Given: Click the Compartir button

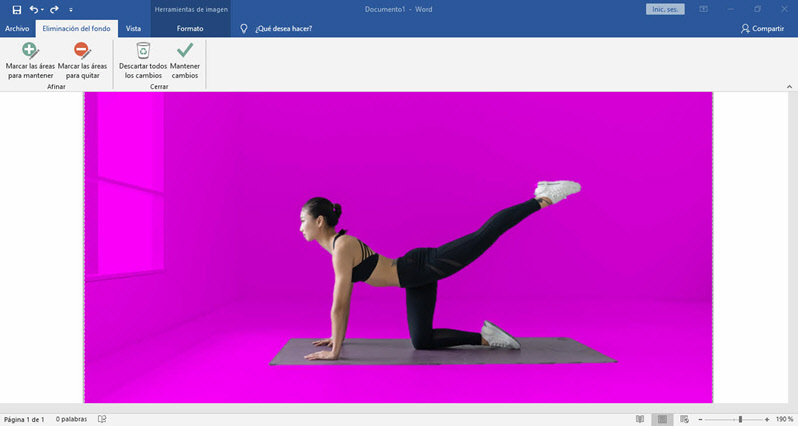Looking at the screenshot, I should [762, 29].
